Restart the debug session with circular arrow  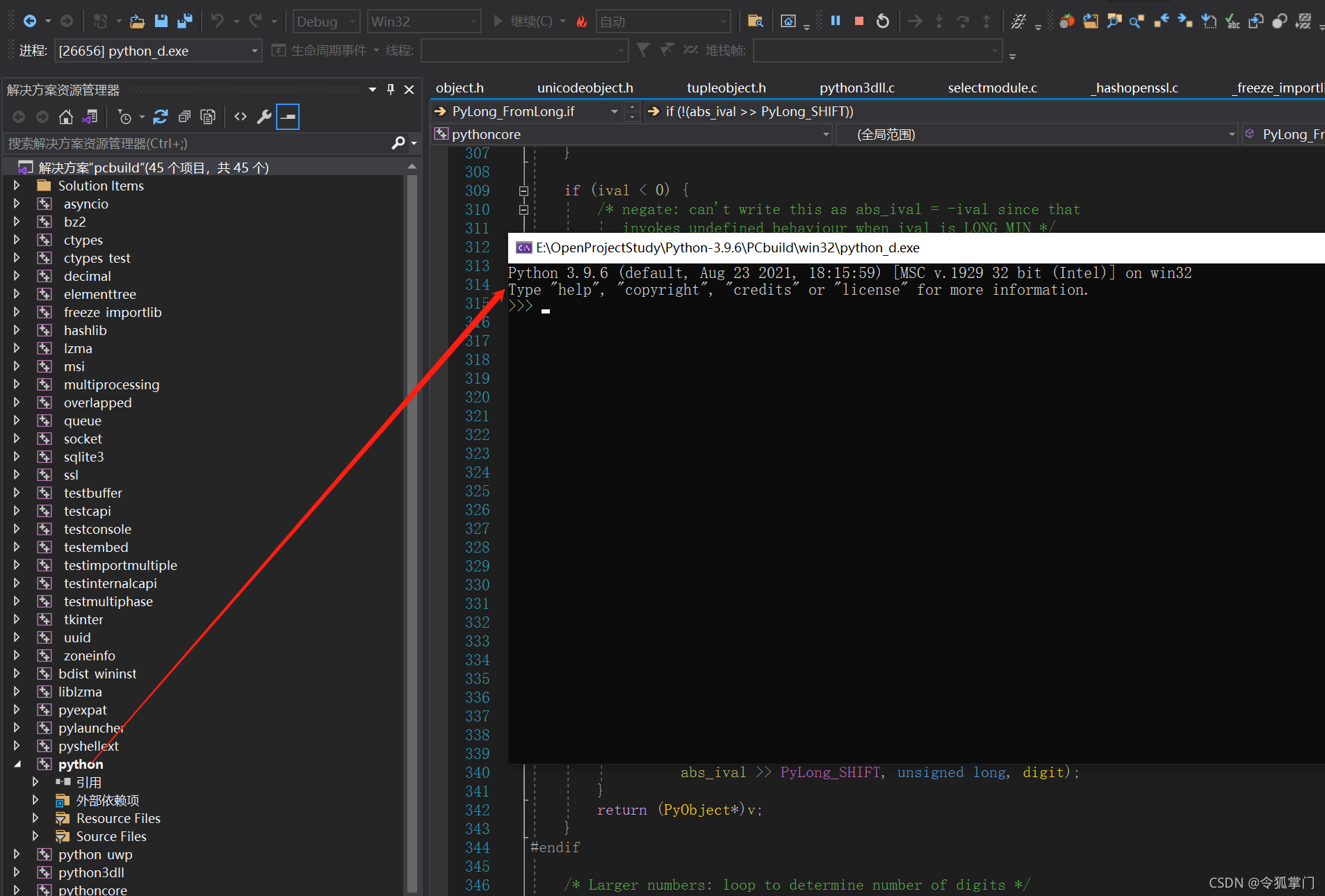click(883, 21)
